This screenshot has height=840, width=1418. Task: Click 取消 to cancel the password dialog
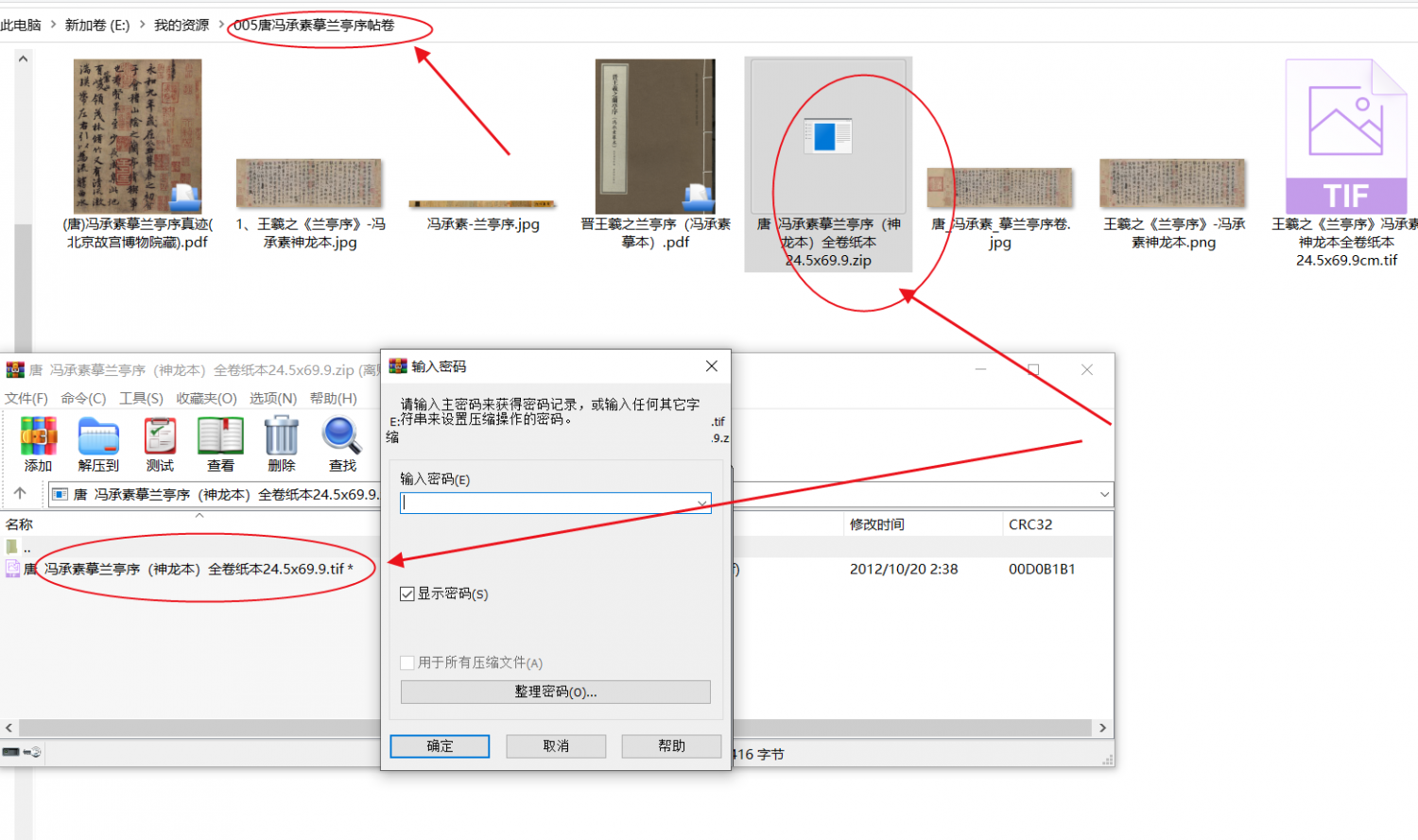555,746
